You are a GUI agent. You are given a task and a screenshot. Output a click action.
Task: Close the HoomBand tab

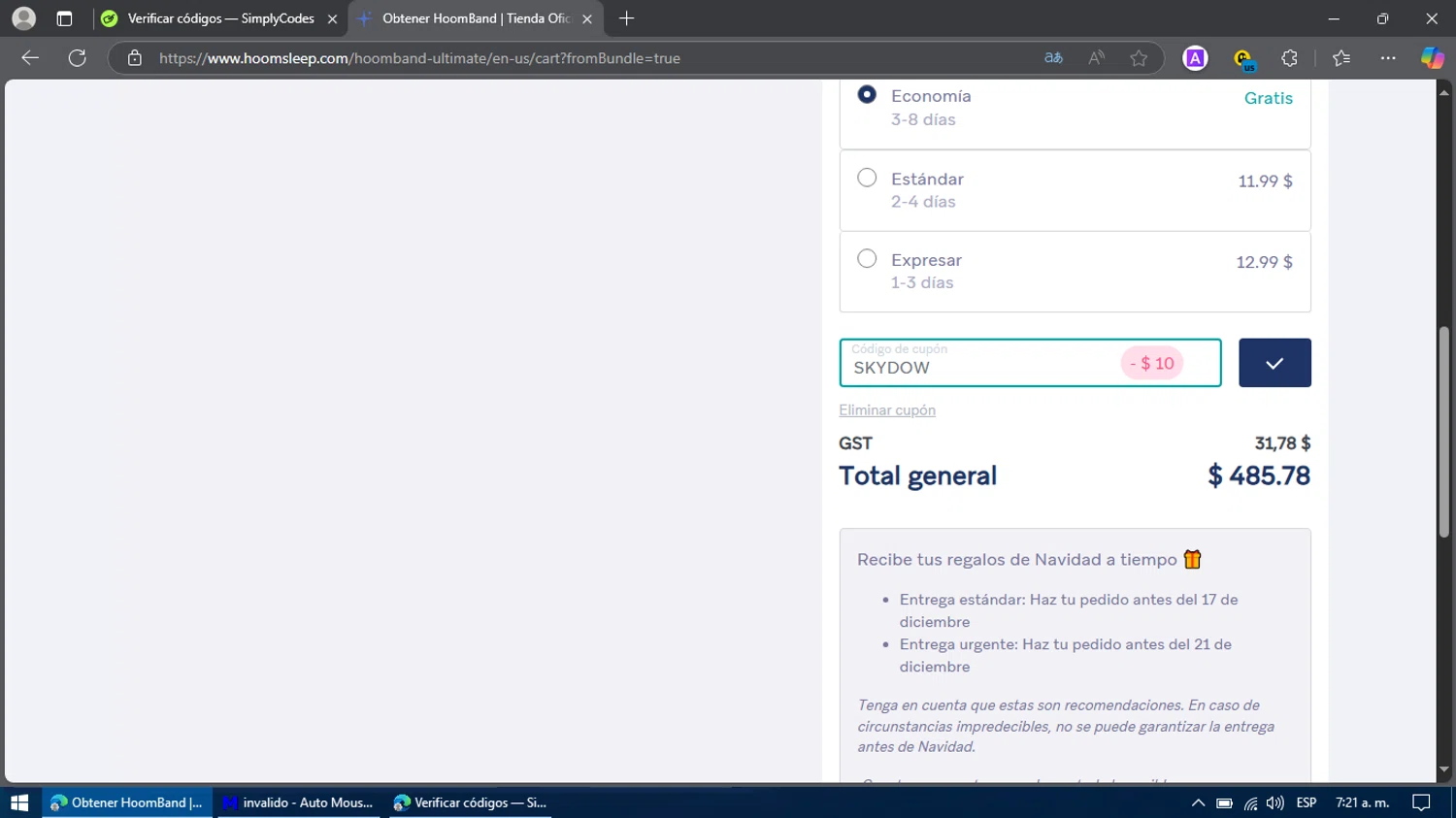pyautogui.click(x=587, y=18)
